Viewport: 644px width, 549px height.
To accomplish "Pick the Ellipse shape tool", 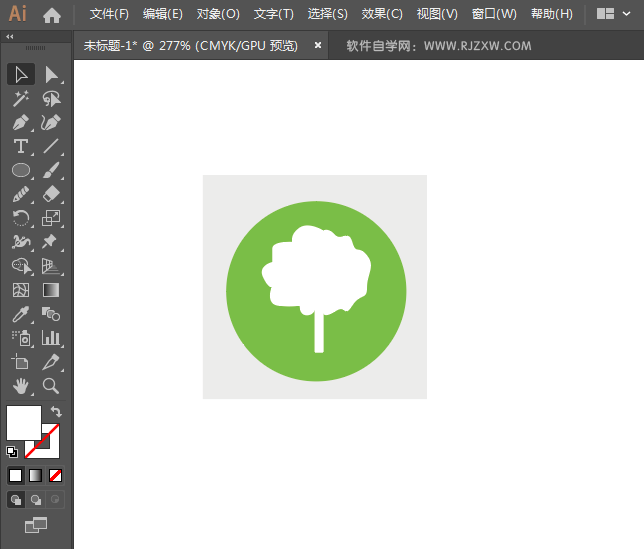I will point(20,170).
